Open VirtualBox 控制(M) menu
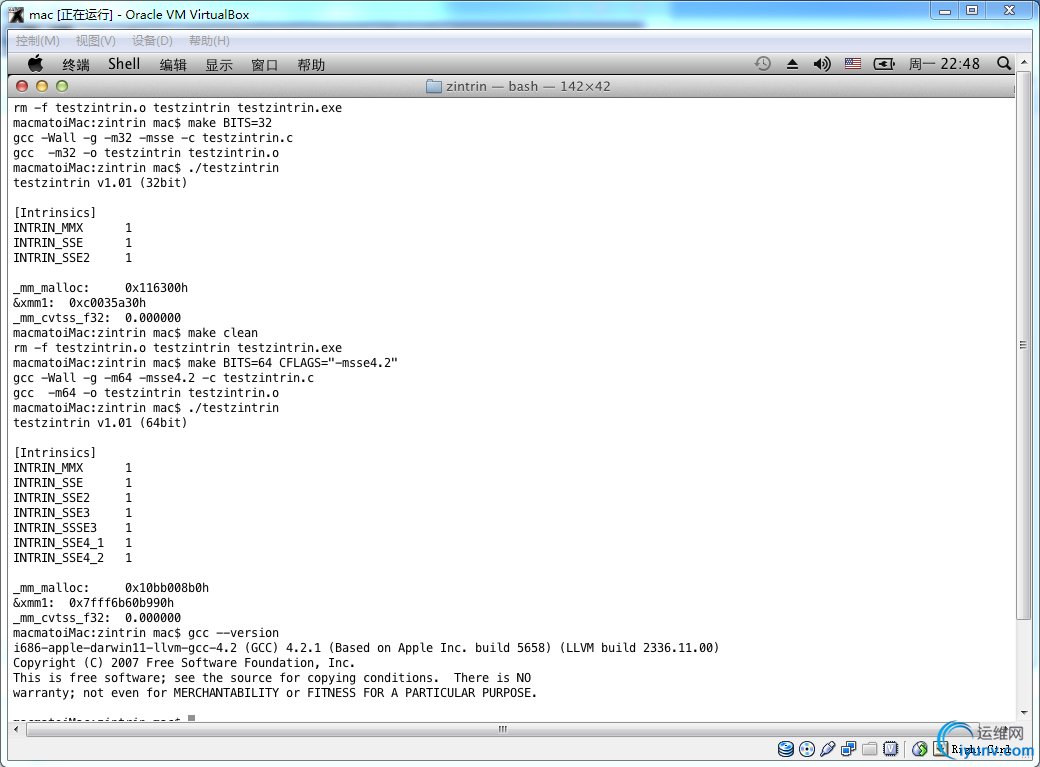 pos(38,40)
